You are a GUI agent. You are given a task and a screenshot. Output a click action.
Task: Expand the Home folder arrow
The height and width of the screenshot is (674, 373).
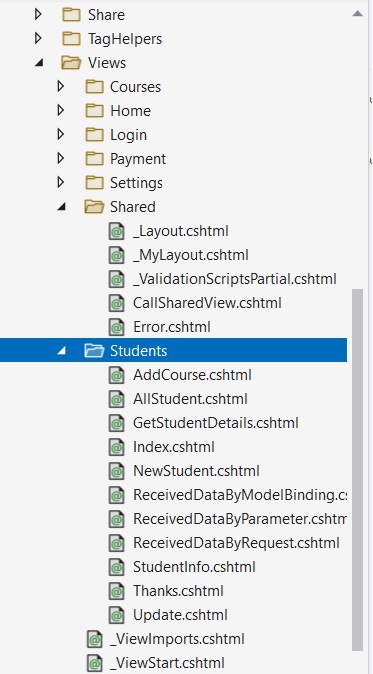(x=61, y=111)
